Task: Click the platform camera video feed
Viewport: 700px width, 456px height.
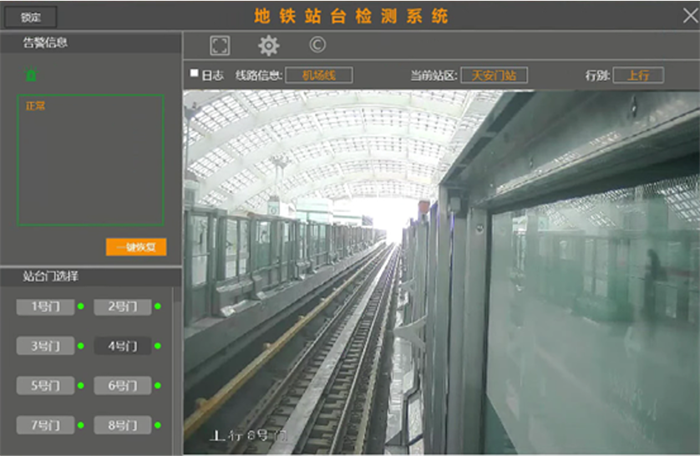Action: tap(440, 272)
